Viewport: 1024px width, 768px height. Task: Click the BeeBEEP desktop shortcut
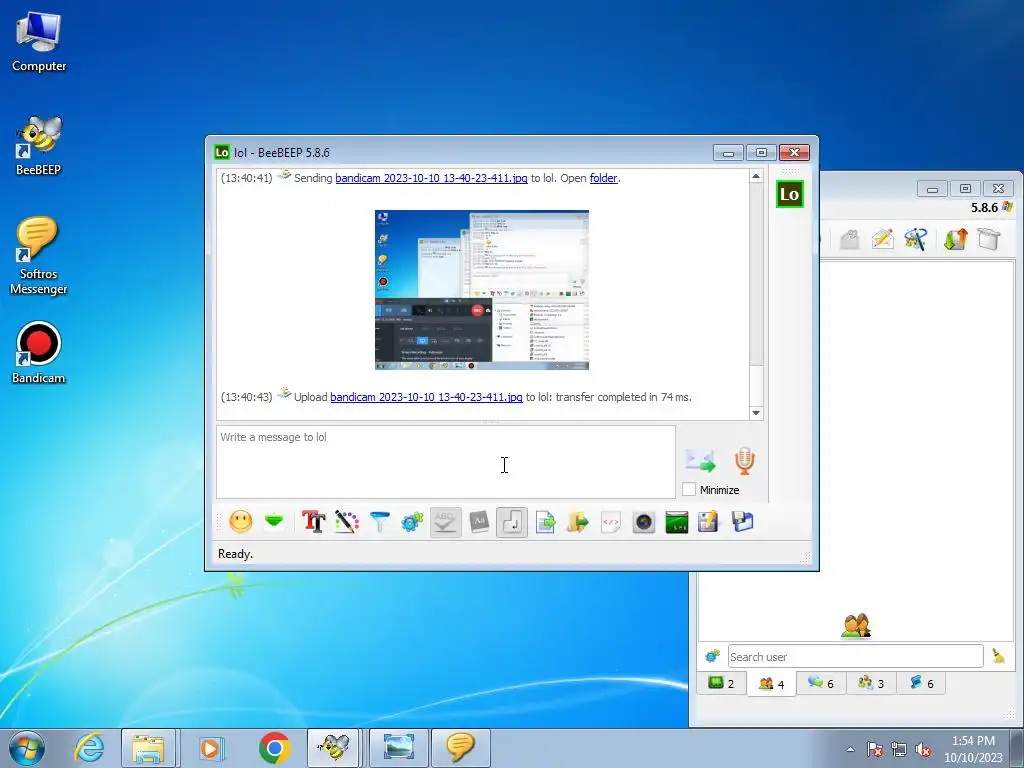pyautogui.click(x=39, y=146)
